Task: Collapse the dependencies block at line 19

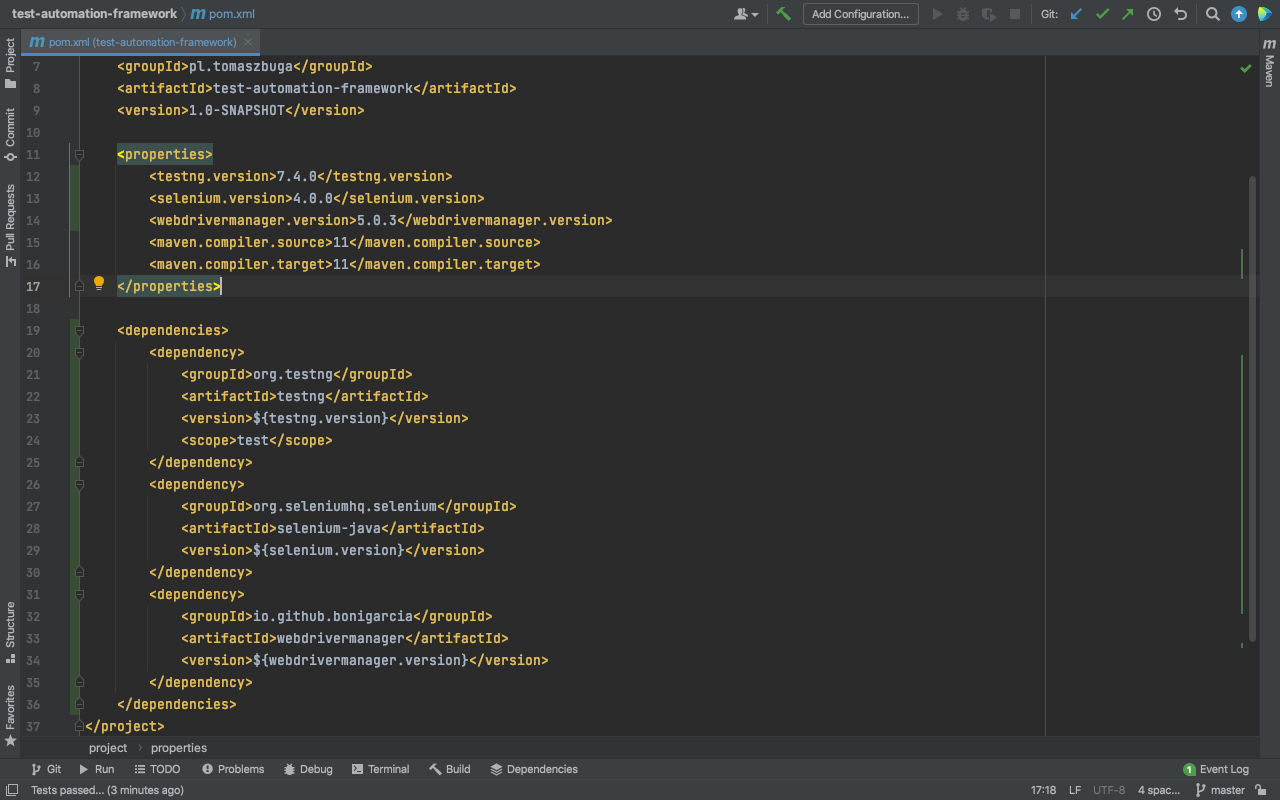Action: (x=79, y=330)
